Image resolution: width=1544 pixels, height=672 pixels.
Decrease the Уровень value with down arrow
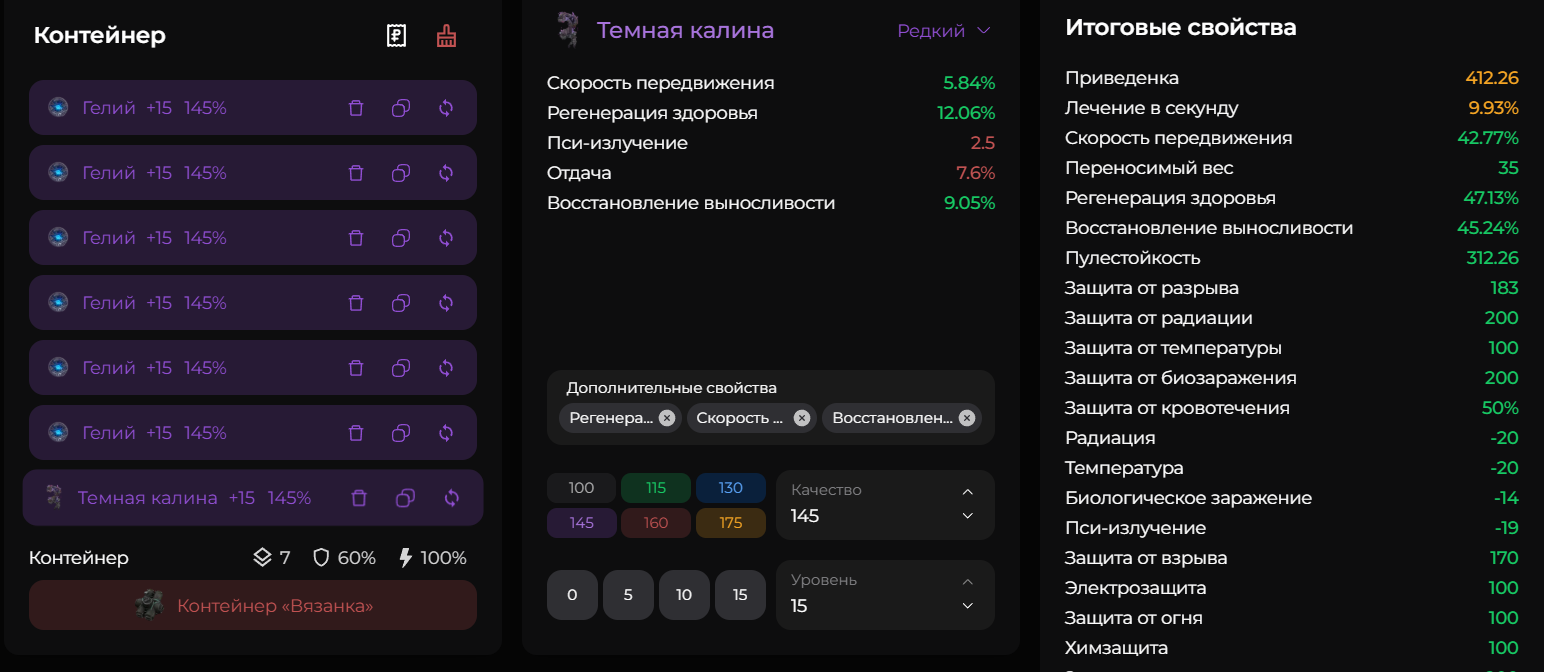[x=967, y=605]
